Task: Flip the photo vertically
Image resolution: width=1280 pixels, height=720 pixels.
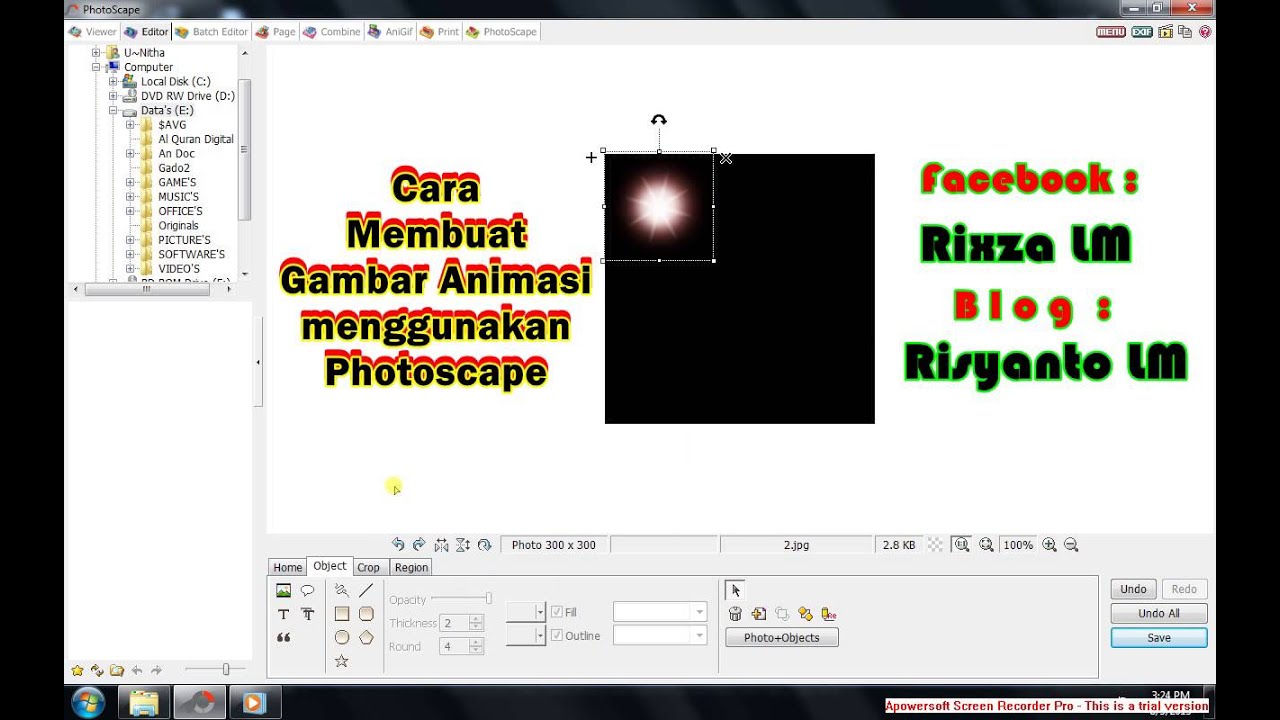Action: [x=463, y=545]
